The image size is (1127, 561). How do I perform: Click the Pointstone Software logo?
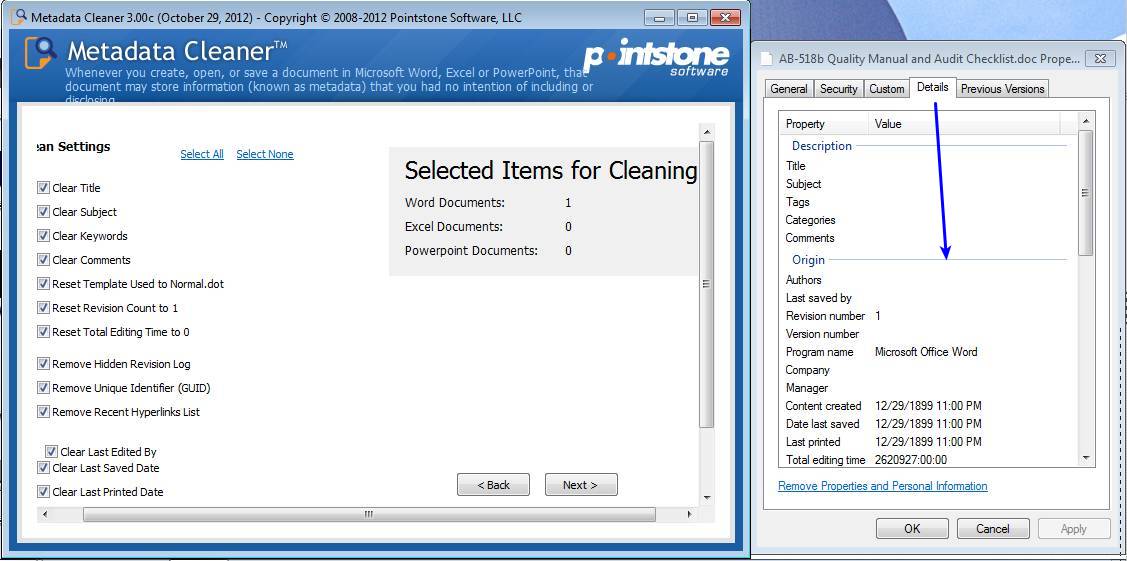click(656, 57)
